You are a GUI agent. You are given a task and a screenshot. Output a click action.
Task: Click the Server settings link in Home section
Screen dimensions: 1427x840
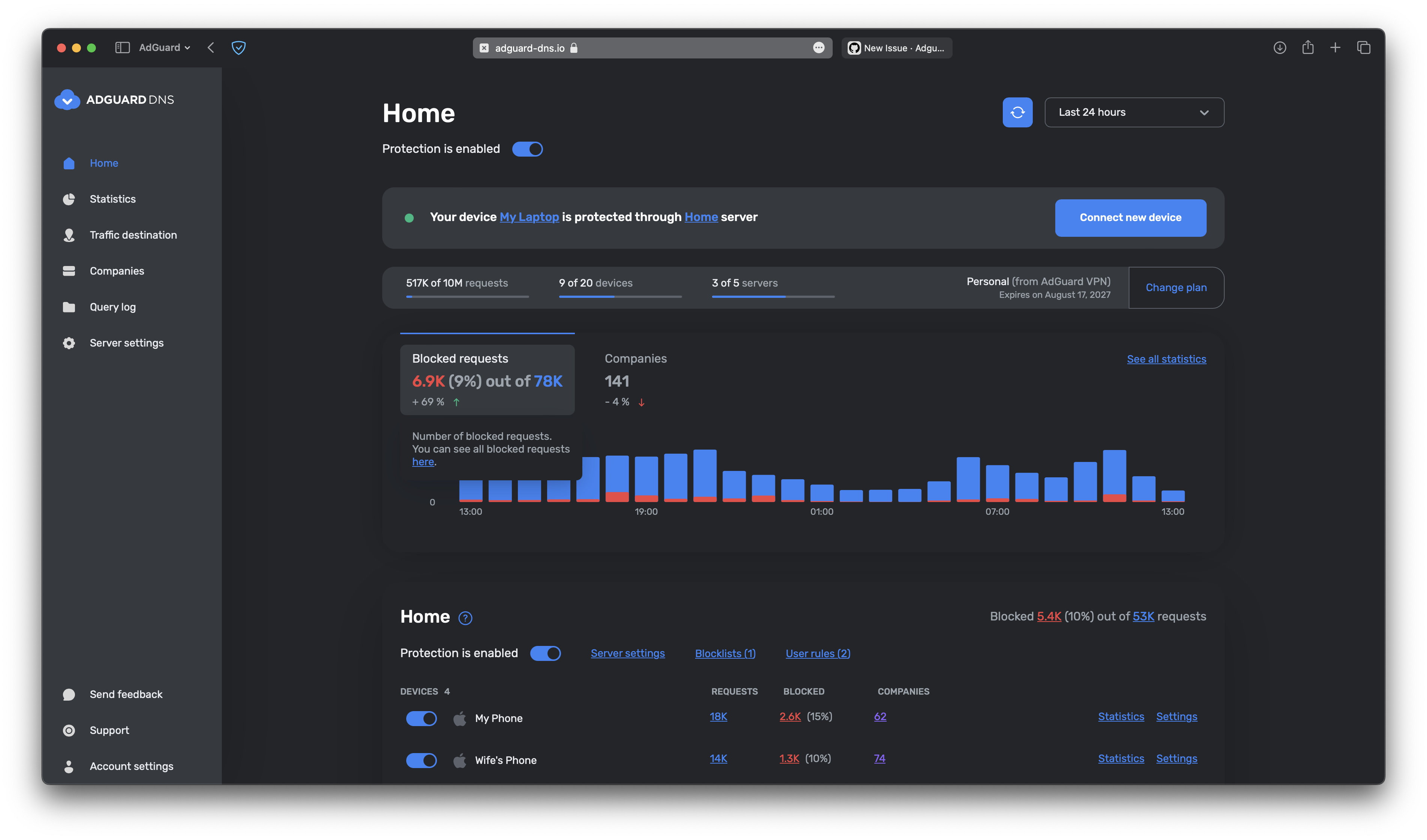click(627, 653)
